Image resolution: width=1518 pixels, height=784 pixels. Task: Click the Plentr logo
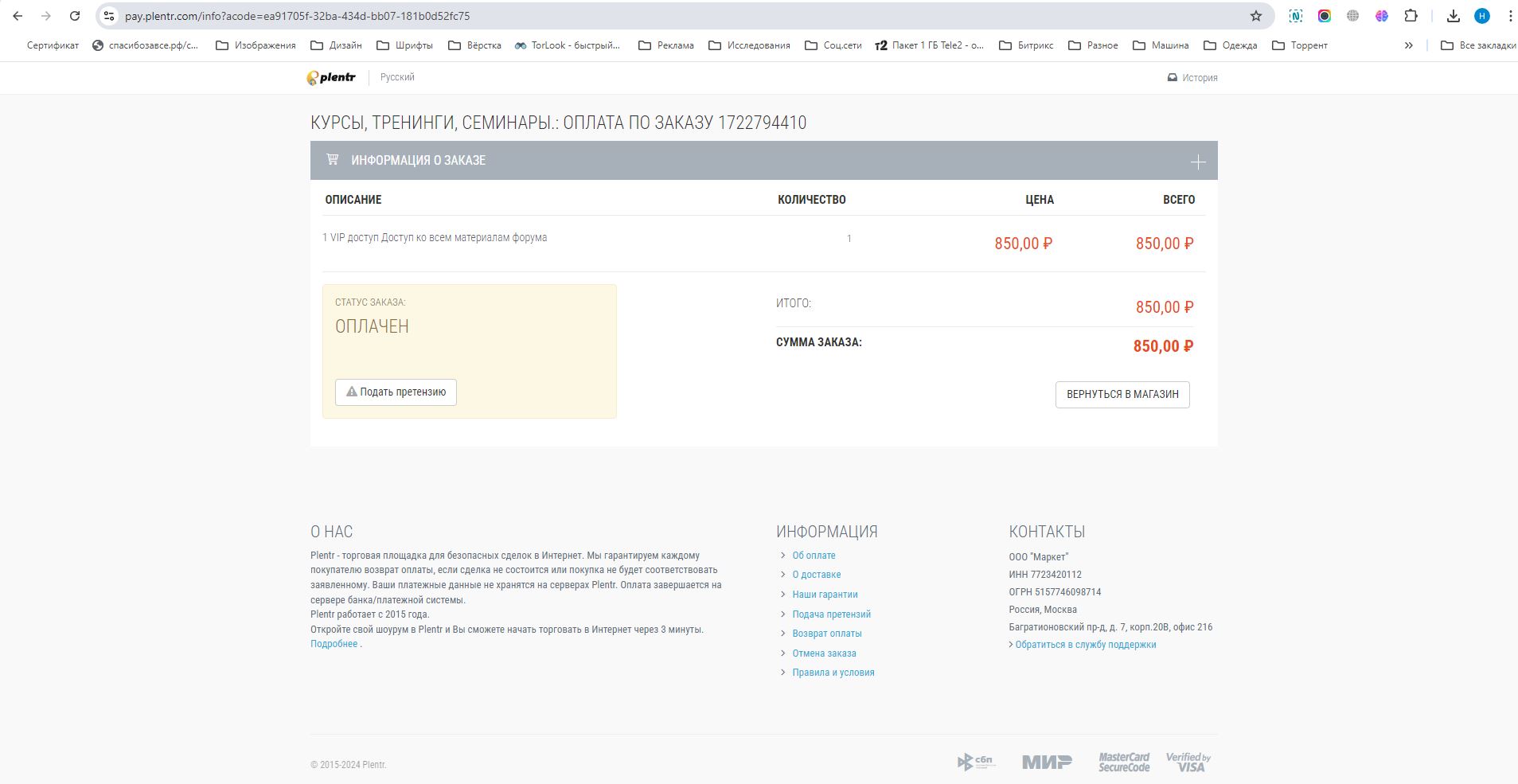click(x=331, y=77)
